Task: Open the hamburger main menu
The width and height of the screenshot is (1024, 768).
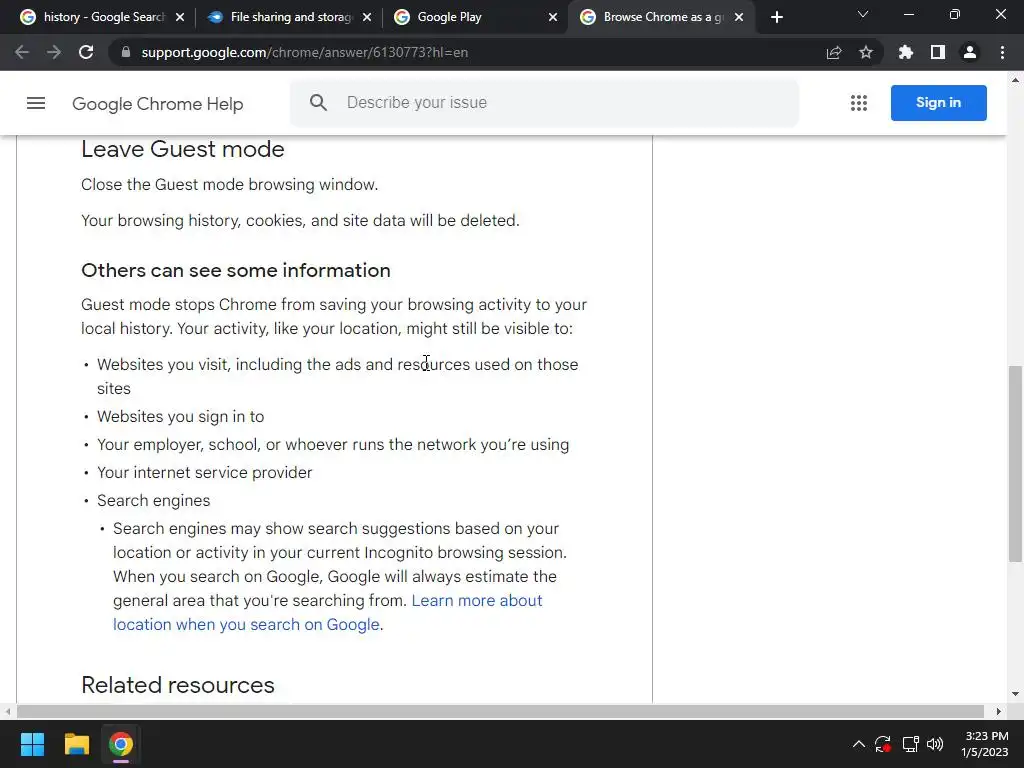Action: (36, 103)
